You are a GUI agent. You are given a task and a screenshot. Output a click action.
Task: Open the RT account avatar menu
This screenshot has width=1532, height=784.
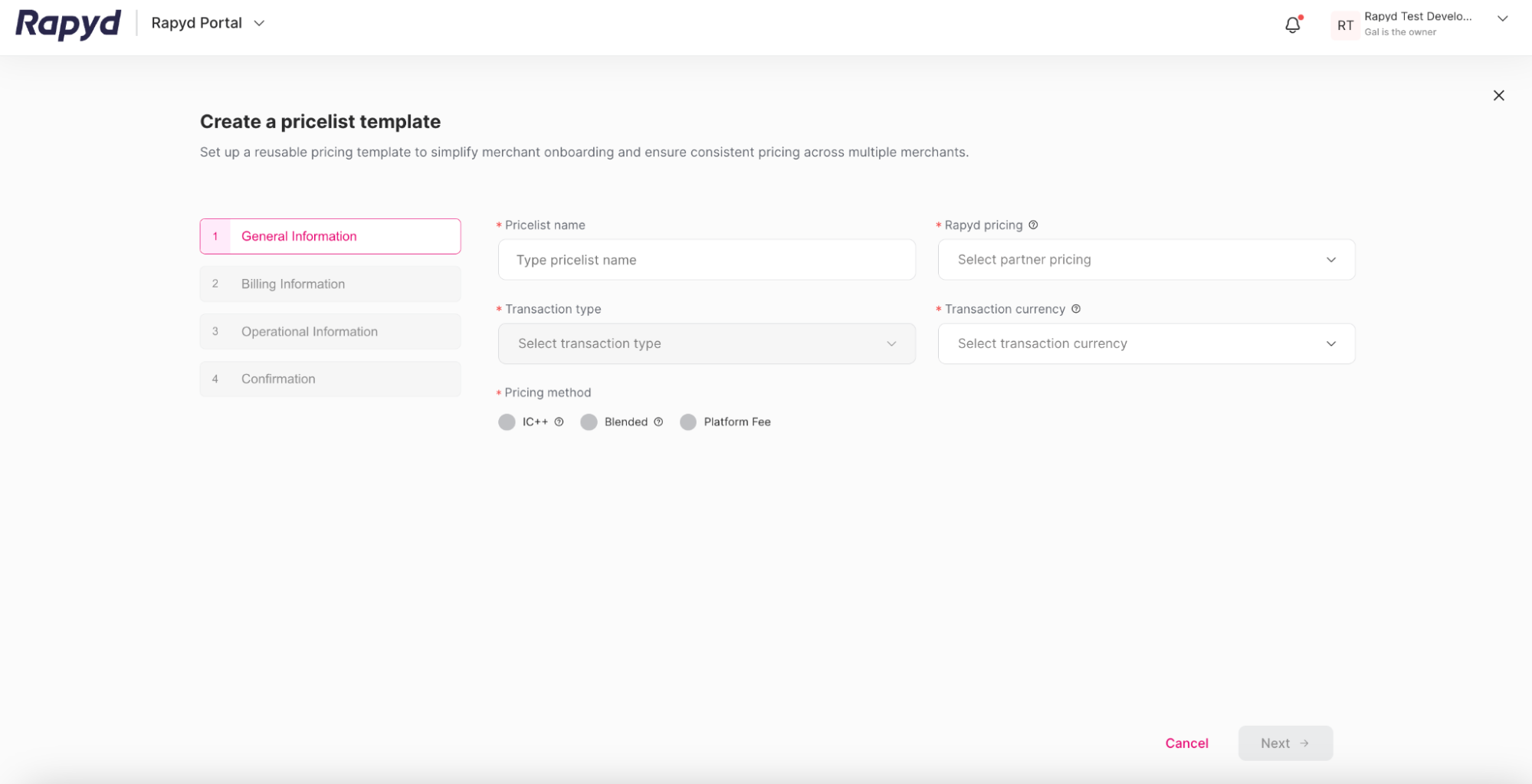click(x=1345, y=25)
